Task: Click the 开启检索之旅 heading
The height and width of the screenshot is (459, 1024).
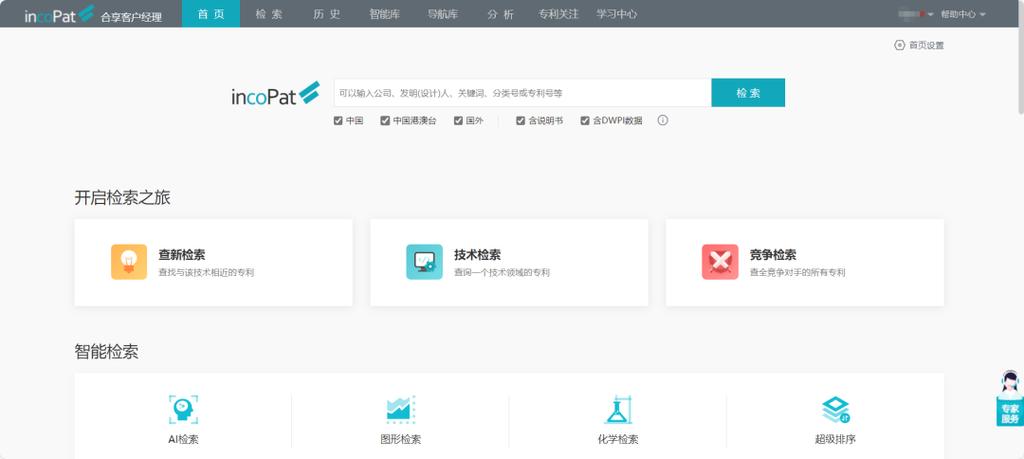Action: tap(122, 198)
